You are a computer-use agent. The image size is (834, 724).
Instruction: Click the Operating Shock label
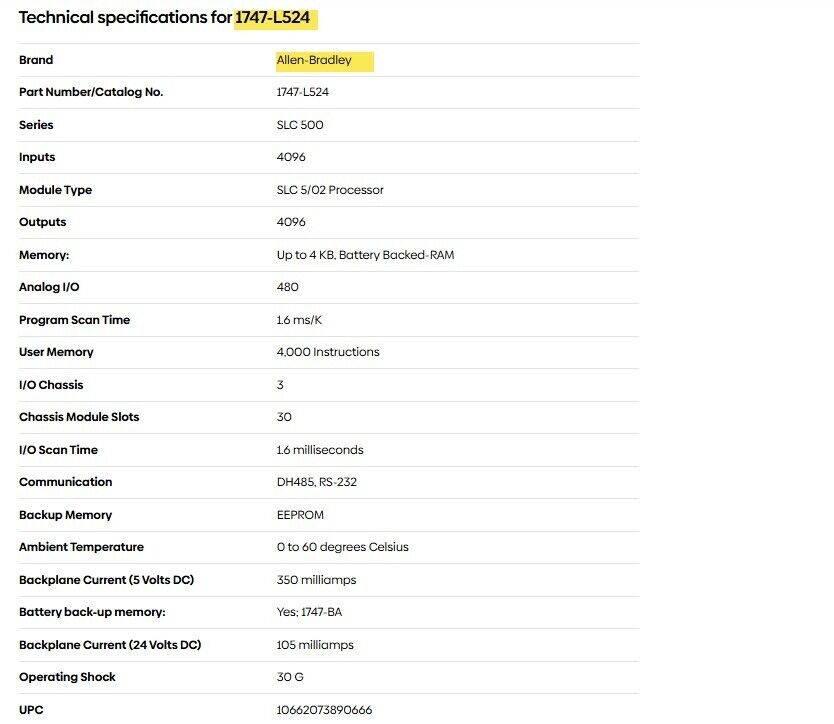[67, 677]
